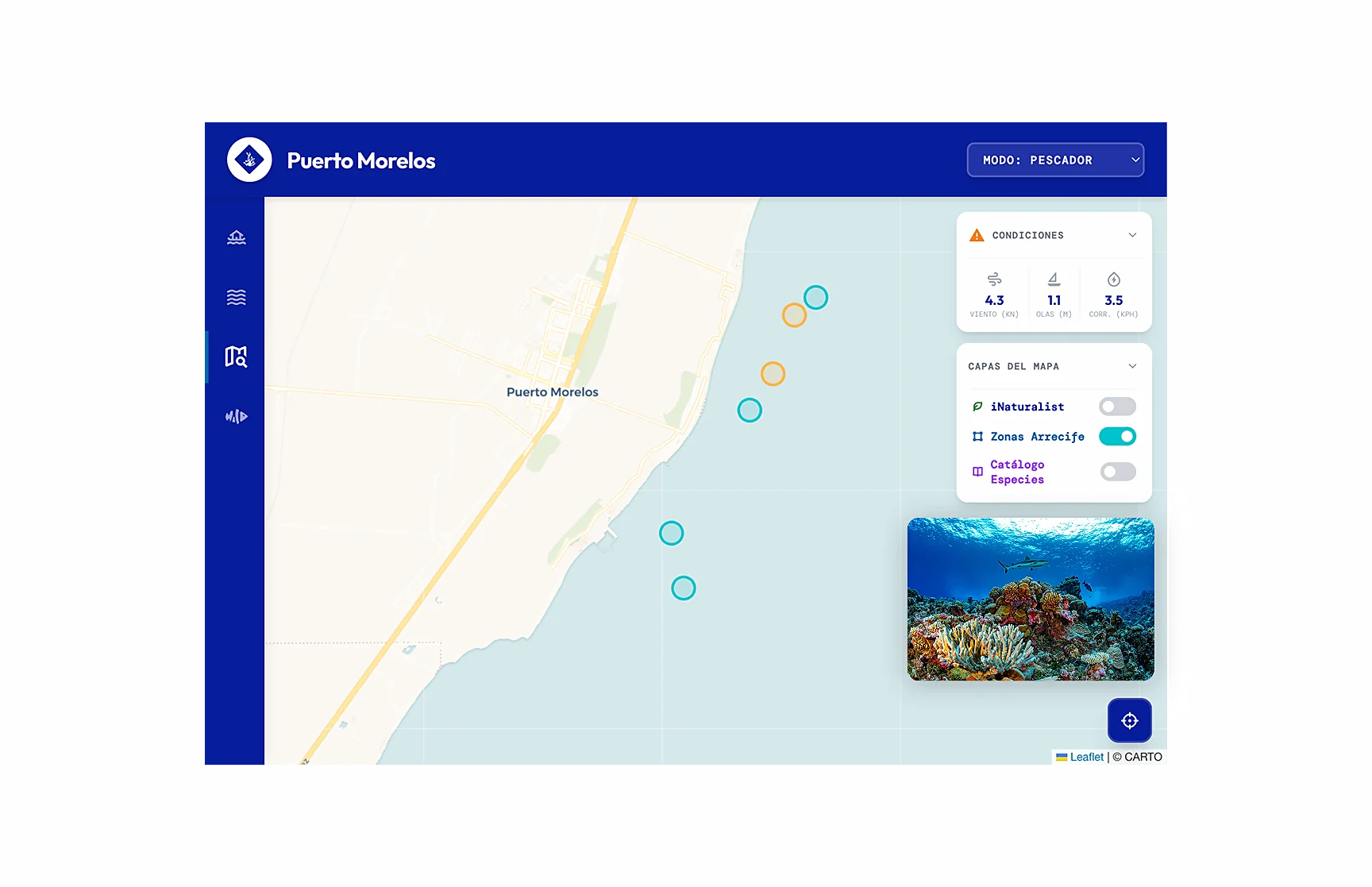Enable the iNaturalist layer toggle

tap(1117, 407)
